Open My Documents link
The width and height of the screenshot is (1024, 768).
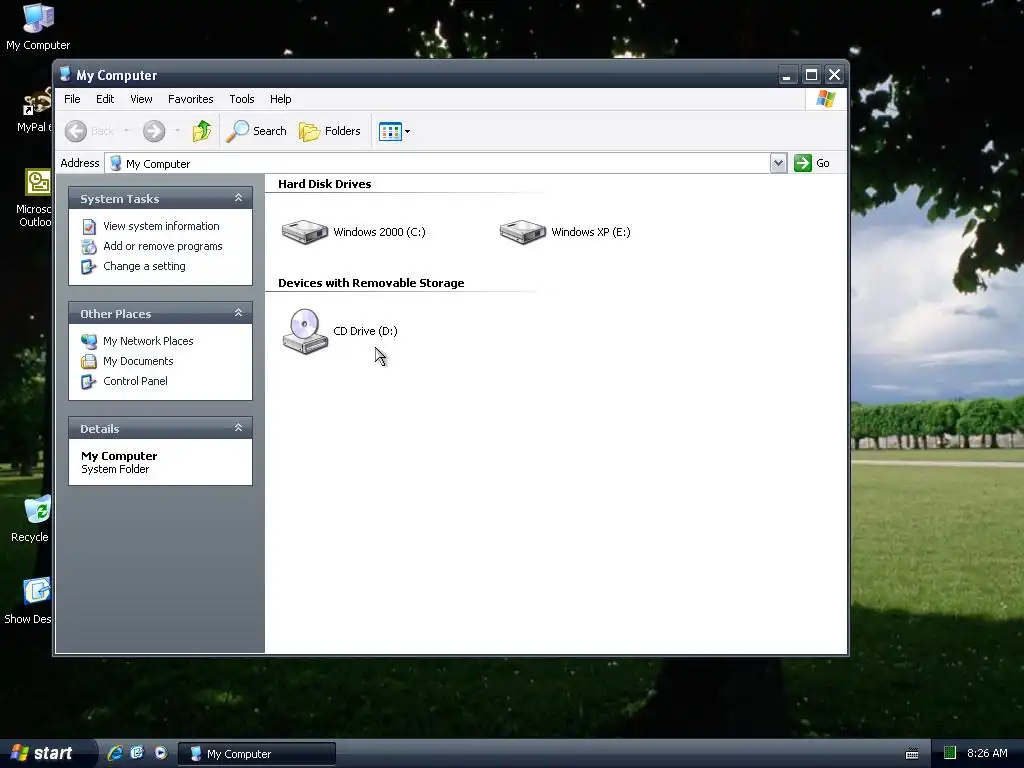coord(138,361)
